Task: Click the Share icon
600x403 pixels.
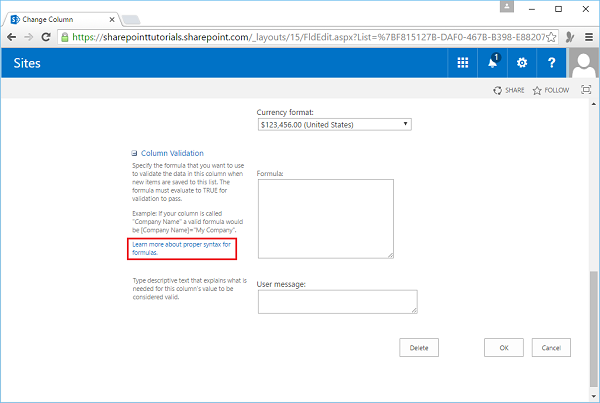Action: (508, 90)
